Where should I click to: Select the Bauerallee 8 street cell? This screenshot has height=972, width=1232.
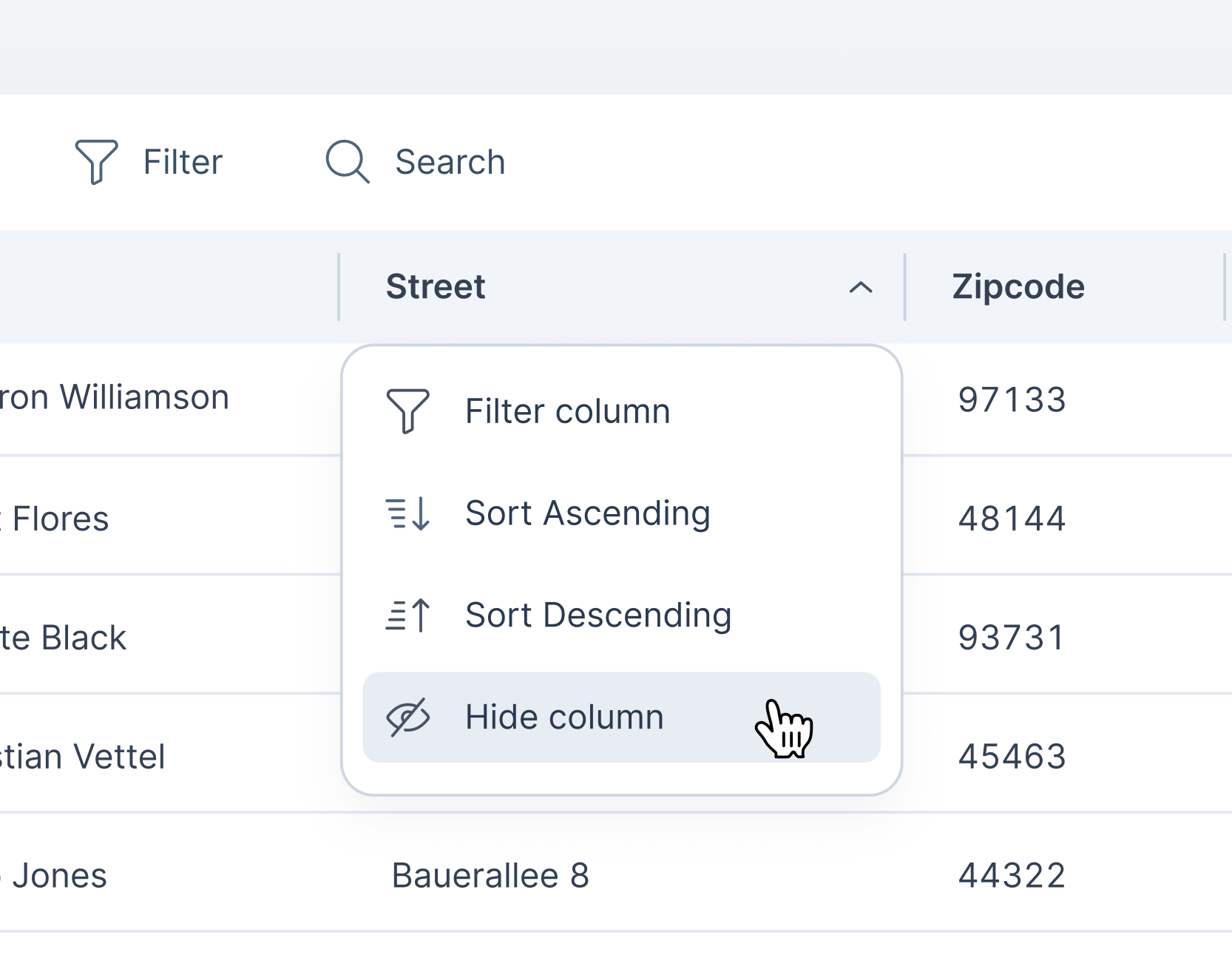tap(492, 875)
